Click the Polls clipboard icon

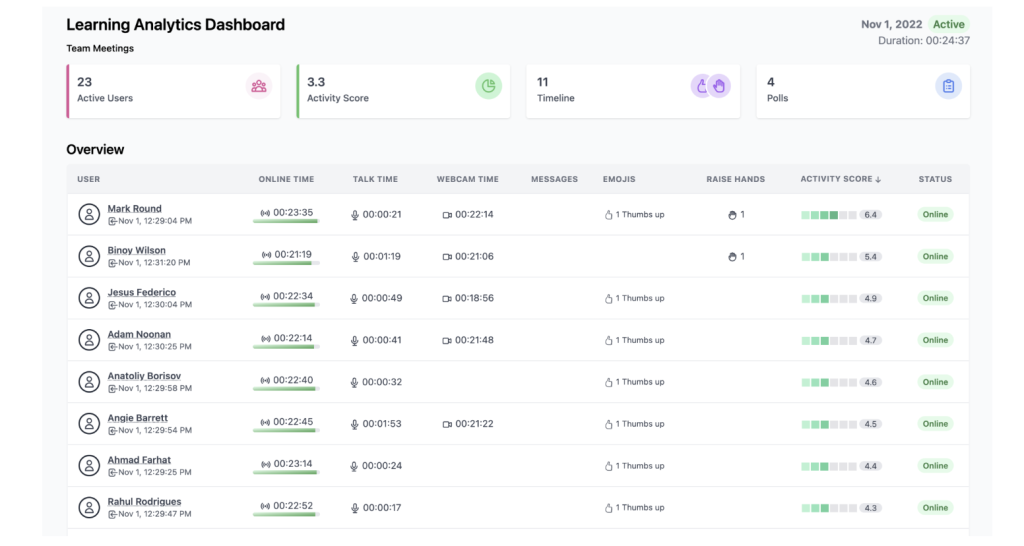[x=948, y=86]
